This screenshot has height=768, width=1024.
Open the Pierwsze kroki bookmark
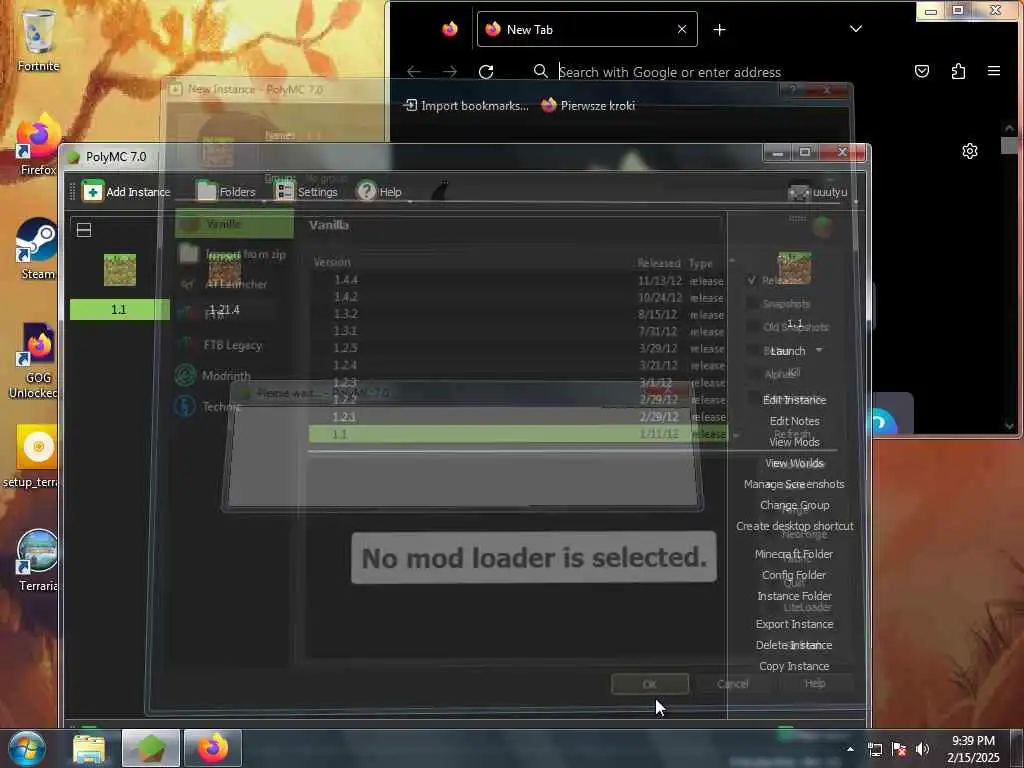pos(588,105)
